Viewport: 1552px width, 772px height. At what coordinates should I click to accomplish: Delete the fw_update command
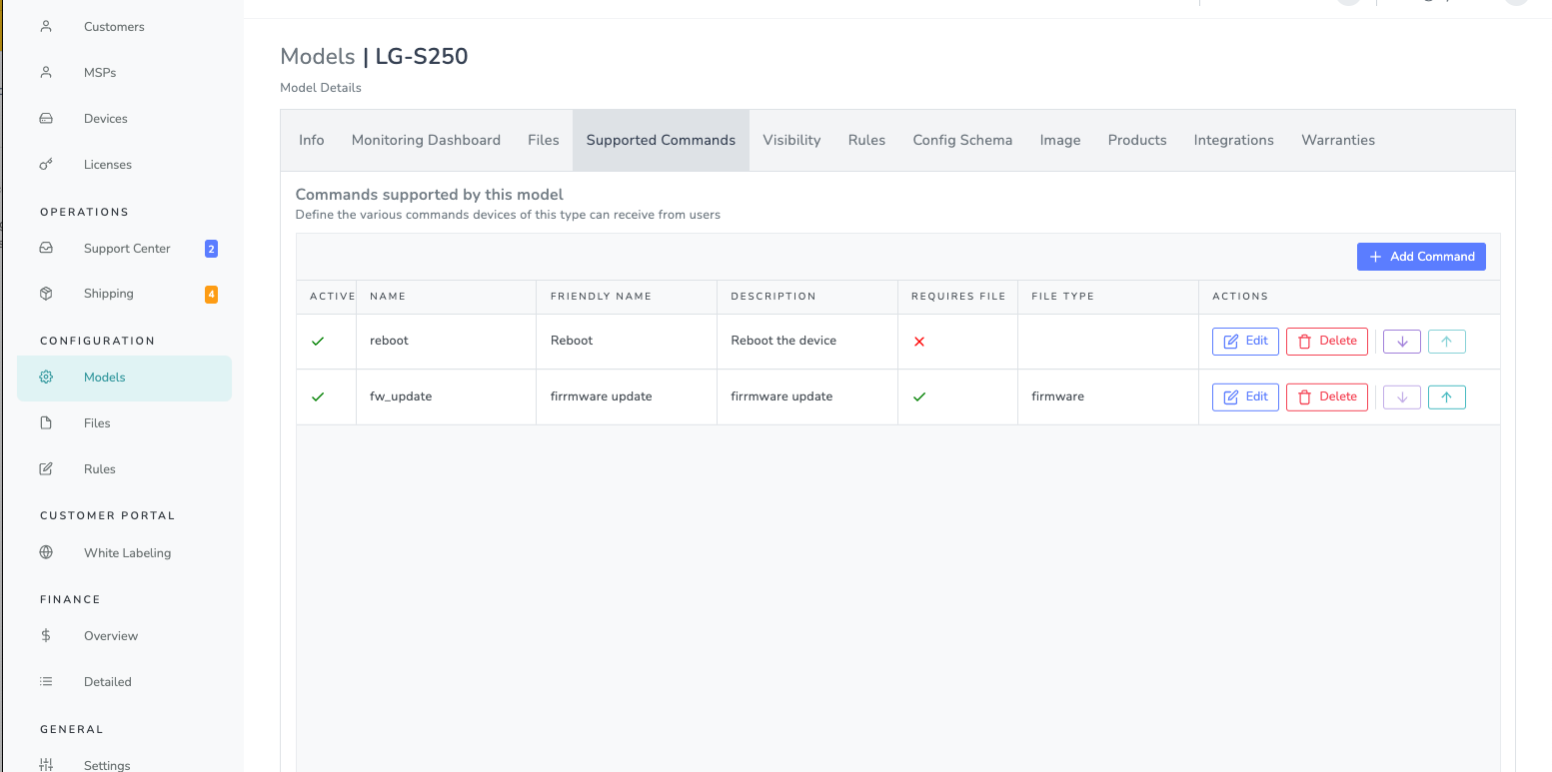1327,397
